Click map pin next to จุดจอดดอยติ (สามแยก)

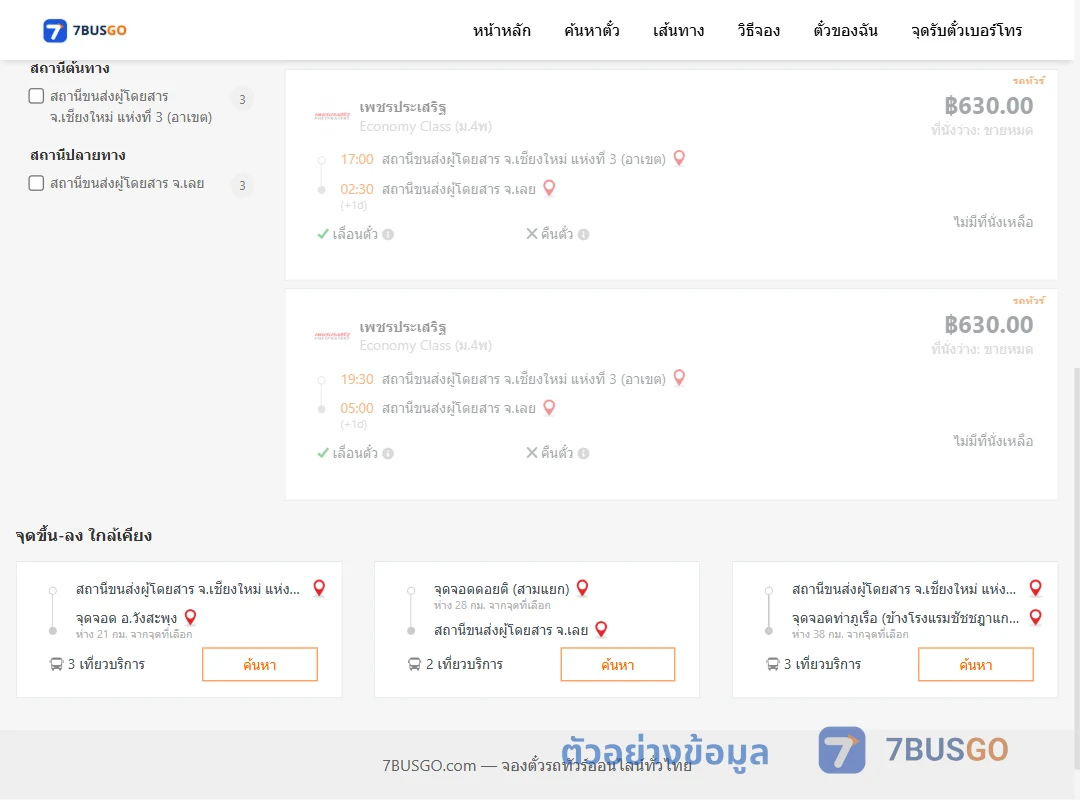tap(582, 588)
